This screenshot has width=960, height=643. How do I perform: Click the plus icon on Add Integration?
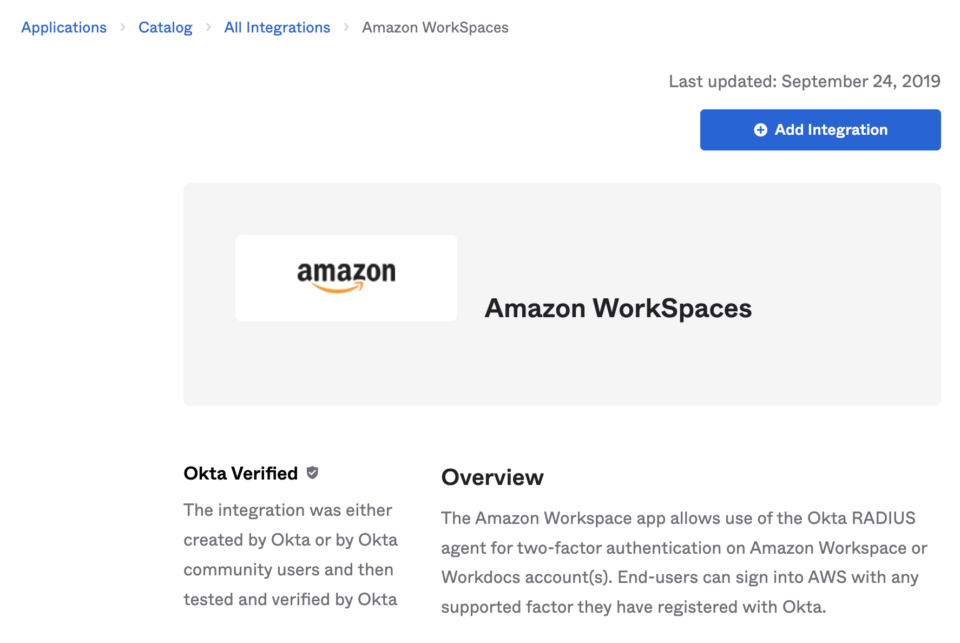[x=760, y=129]
